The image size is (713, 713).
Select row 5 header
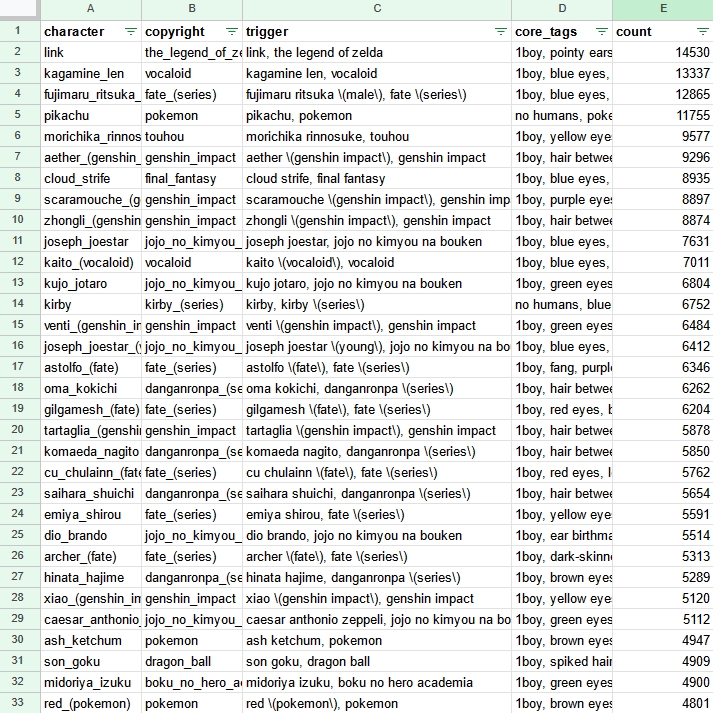[20, 116]
